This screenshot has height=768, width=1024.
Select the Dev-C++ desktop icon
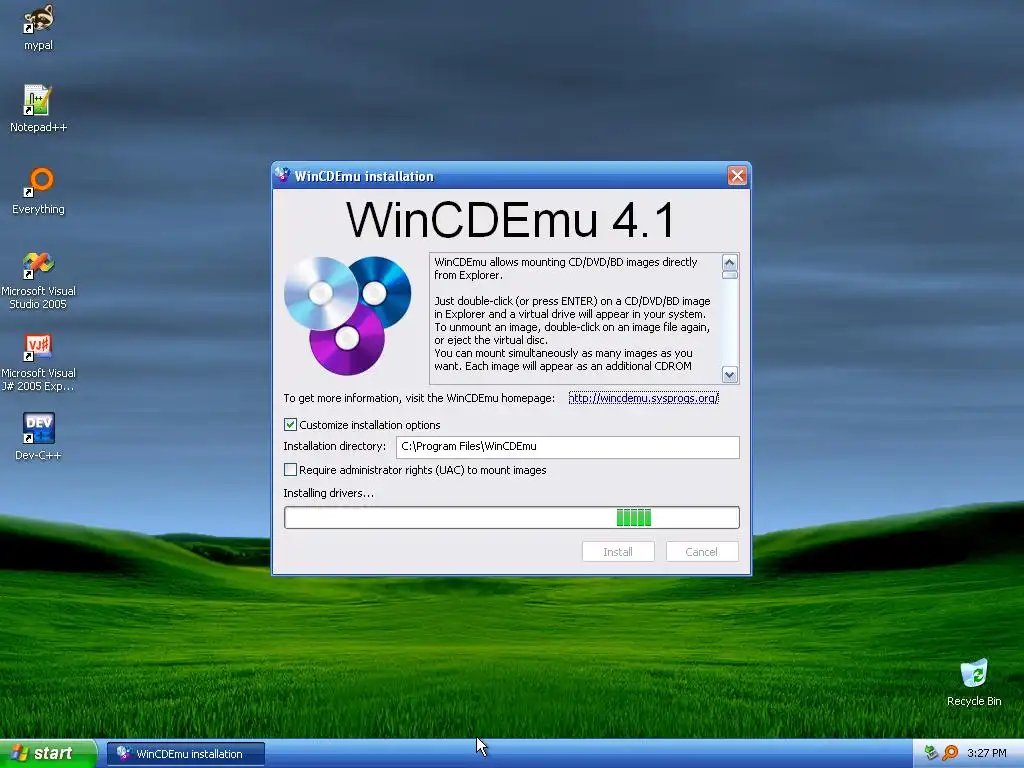[x=38, y=436]
